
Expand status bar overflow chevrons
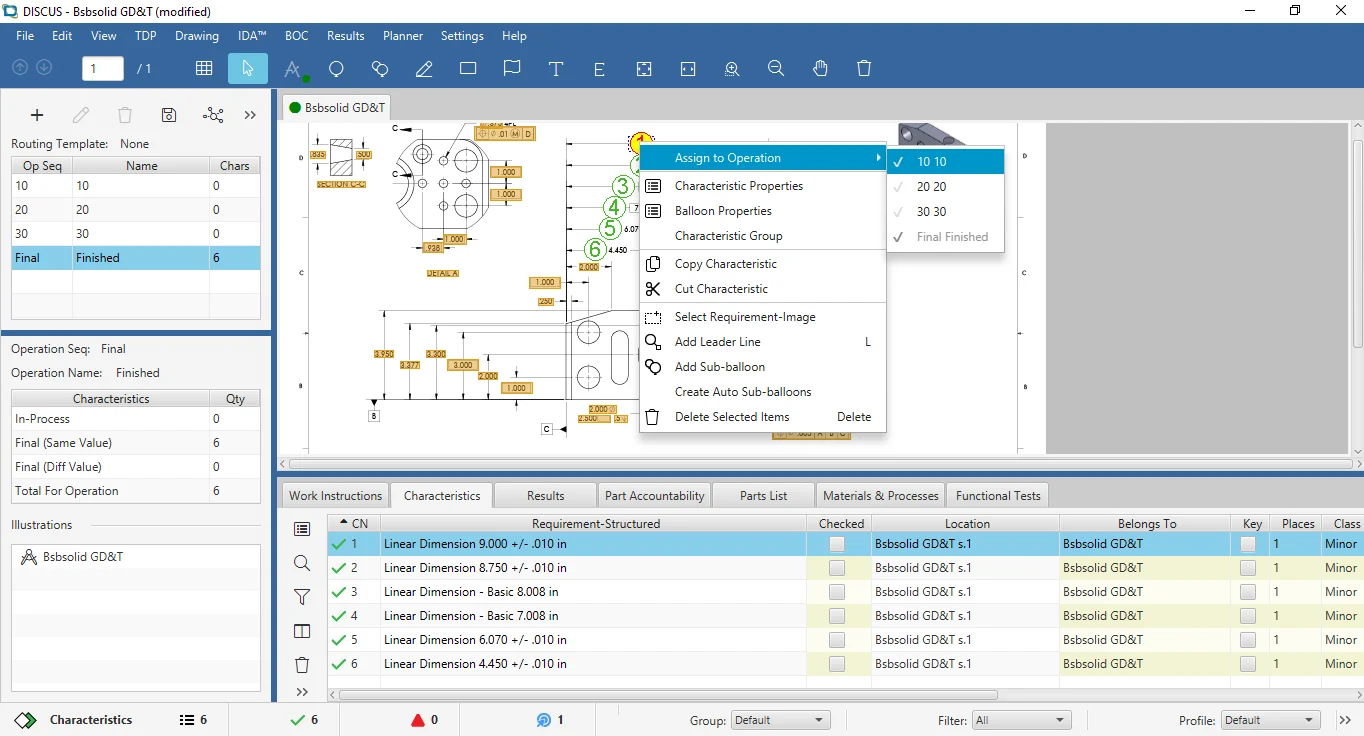click(1345, 720)
